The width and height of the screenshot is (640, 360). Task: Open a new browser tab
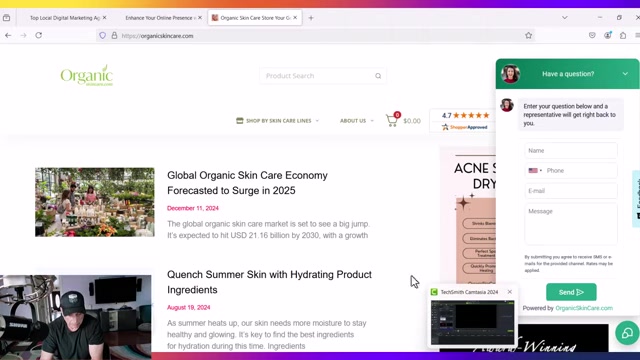311,18
